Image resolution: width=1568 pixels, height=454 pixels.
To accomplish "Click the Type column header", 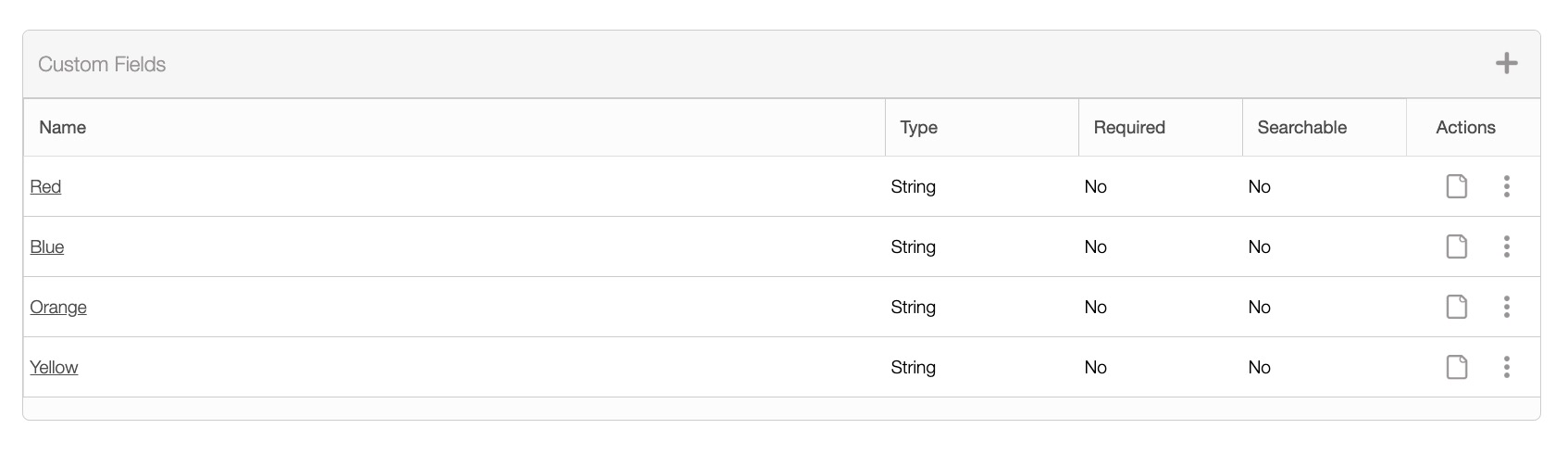I will (x=918, y=128).
